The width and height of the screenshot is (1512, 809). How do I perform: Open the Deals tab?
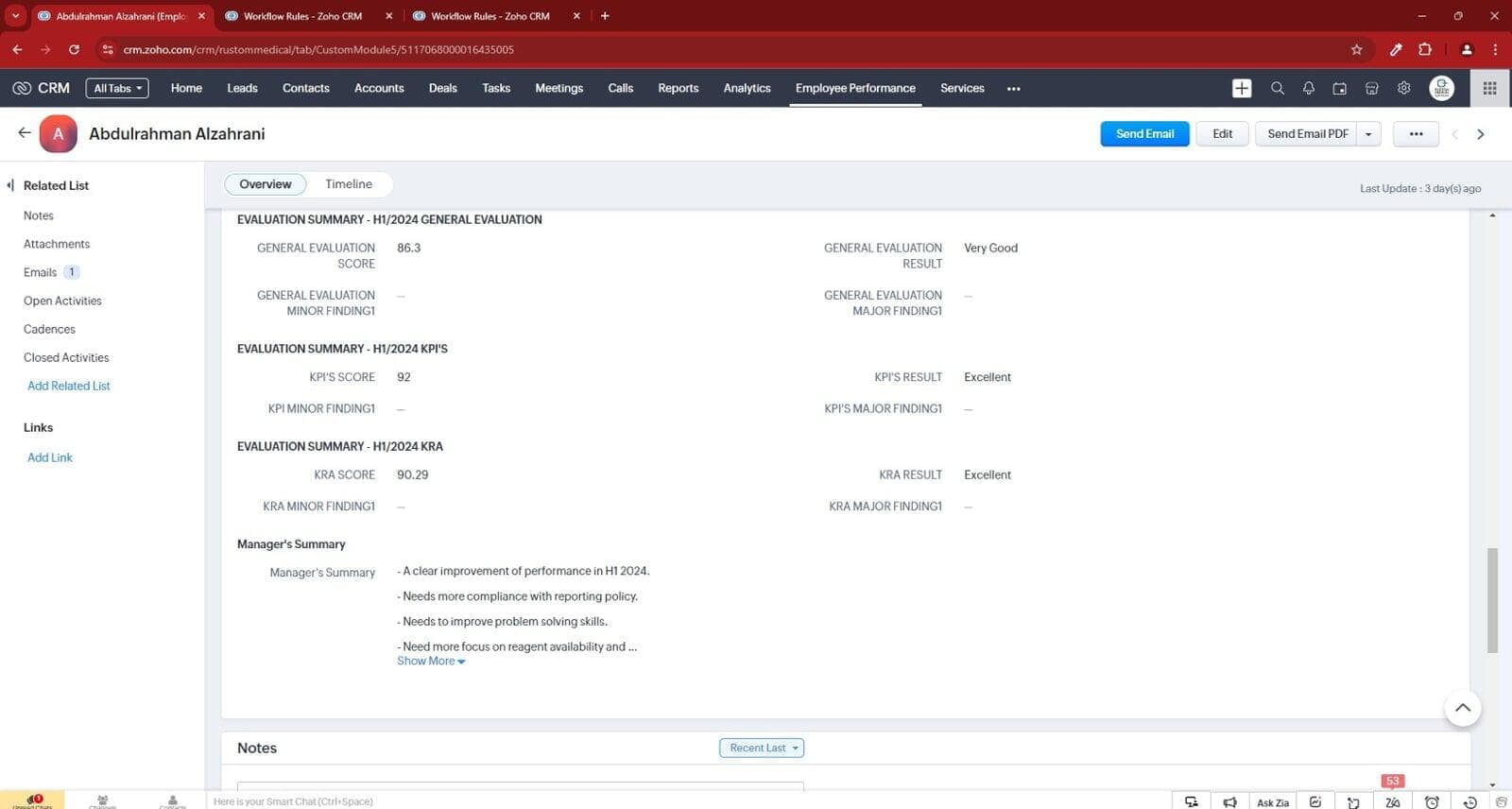pyautogui.click(x=442, y=88)
